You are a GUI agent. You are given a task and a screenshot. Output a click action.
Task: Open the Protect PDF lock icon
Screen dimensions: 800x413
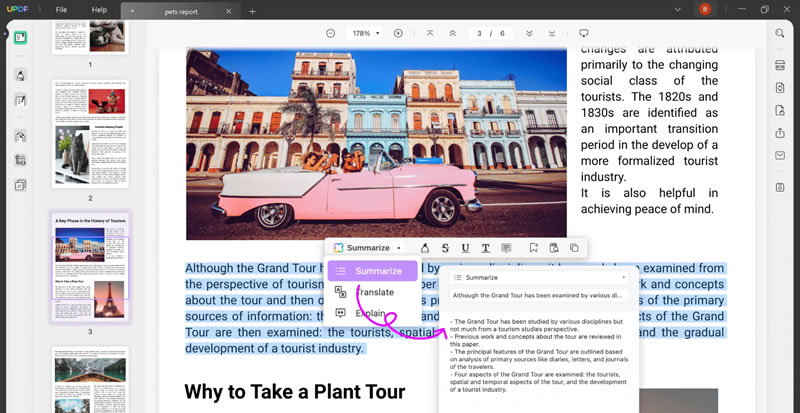(x=780, y=110)
